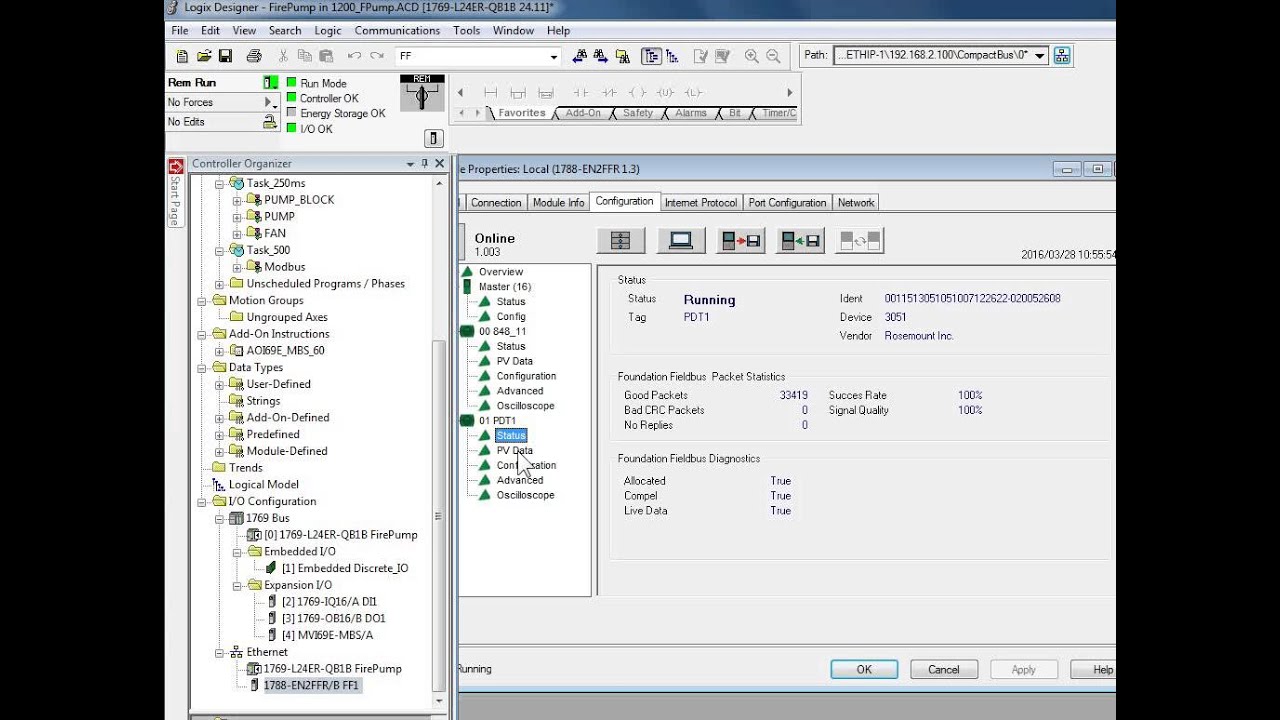Image resolution: width=1280 pixels, height=720 pixels.
Task: Click the Cut scissors icon
Action: click(x=283, y=56)
